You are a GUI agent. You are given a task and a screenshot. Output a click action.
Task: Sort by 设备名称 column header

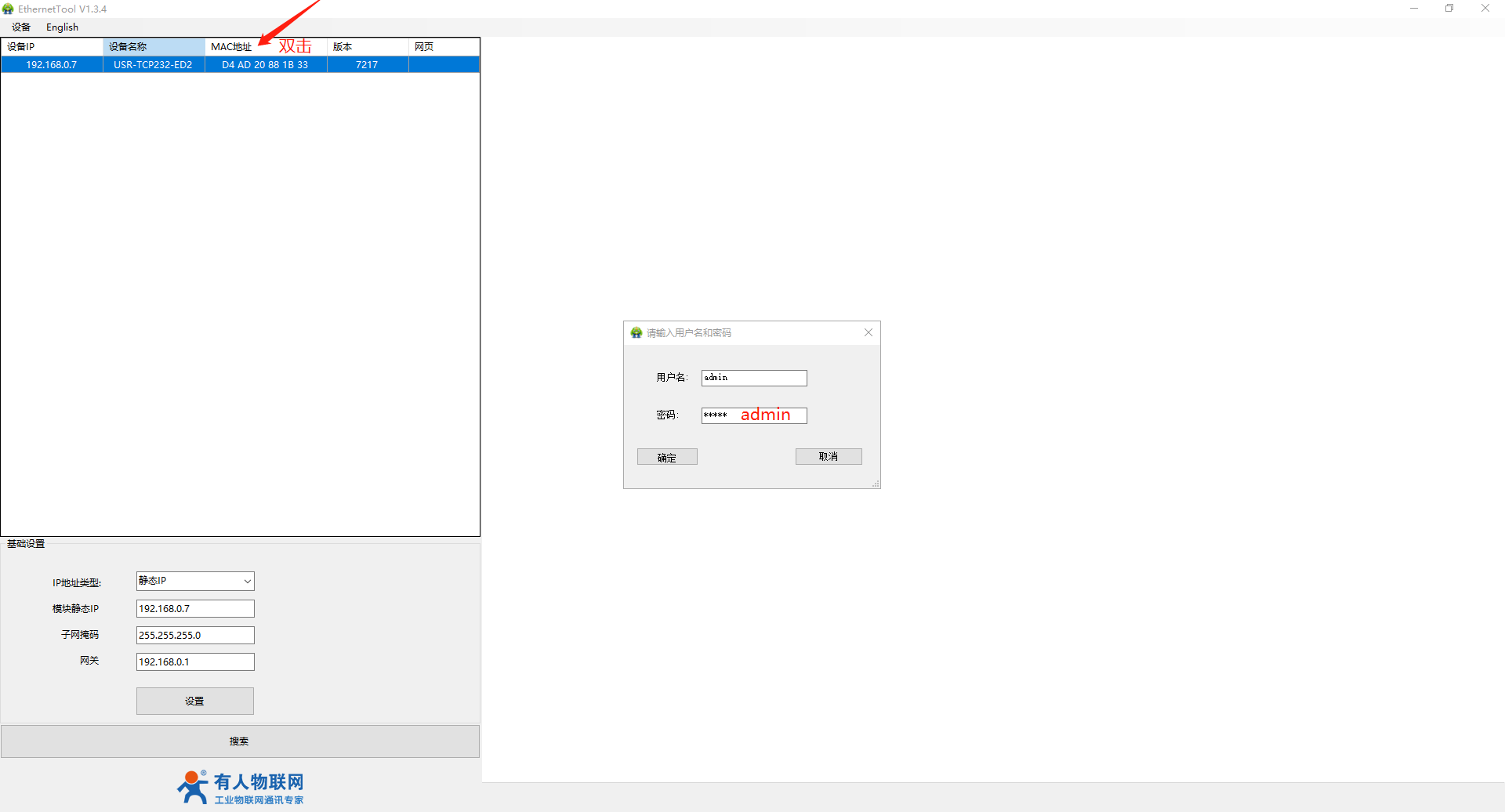click(x=154, y=47)
